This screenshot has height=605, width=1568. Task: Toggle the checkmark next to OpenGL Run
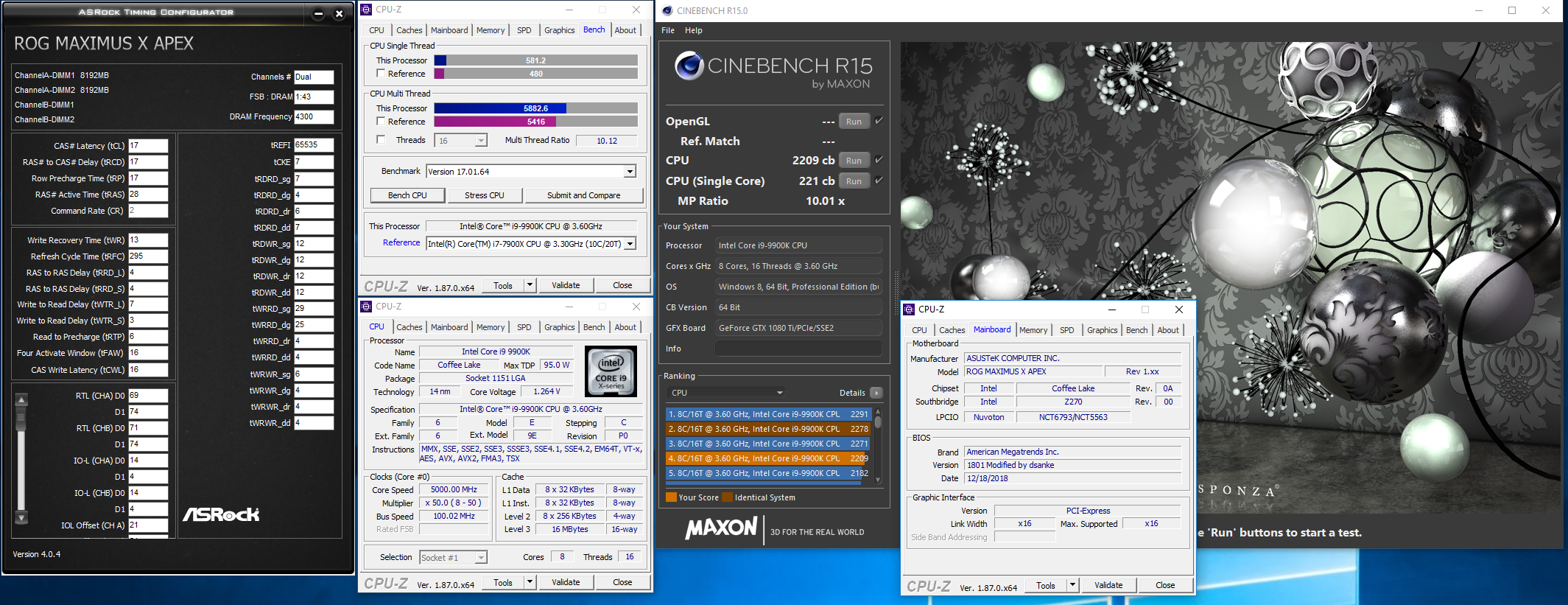pos(879,121)
